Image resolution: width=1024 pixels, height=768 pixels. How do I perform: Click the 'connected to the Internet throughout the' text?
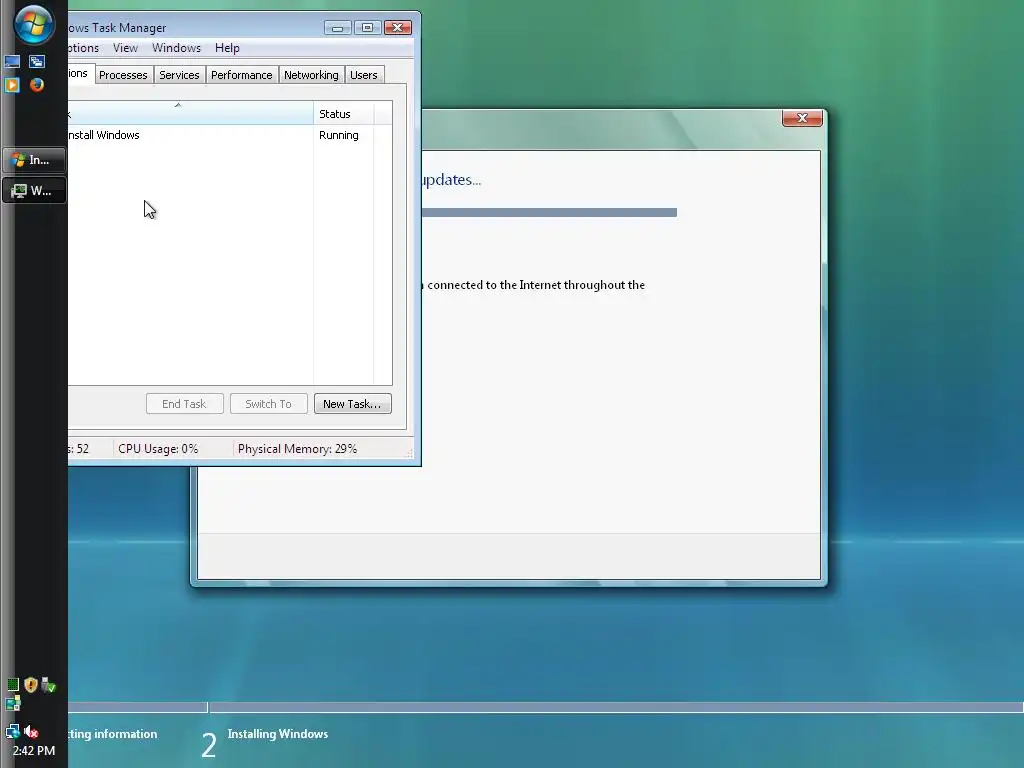pos(536,285)
